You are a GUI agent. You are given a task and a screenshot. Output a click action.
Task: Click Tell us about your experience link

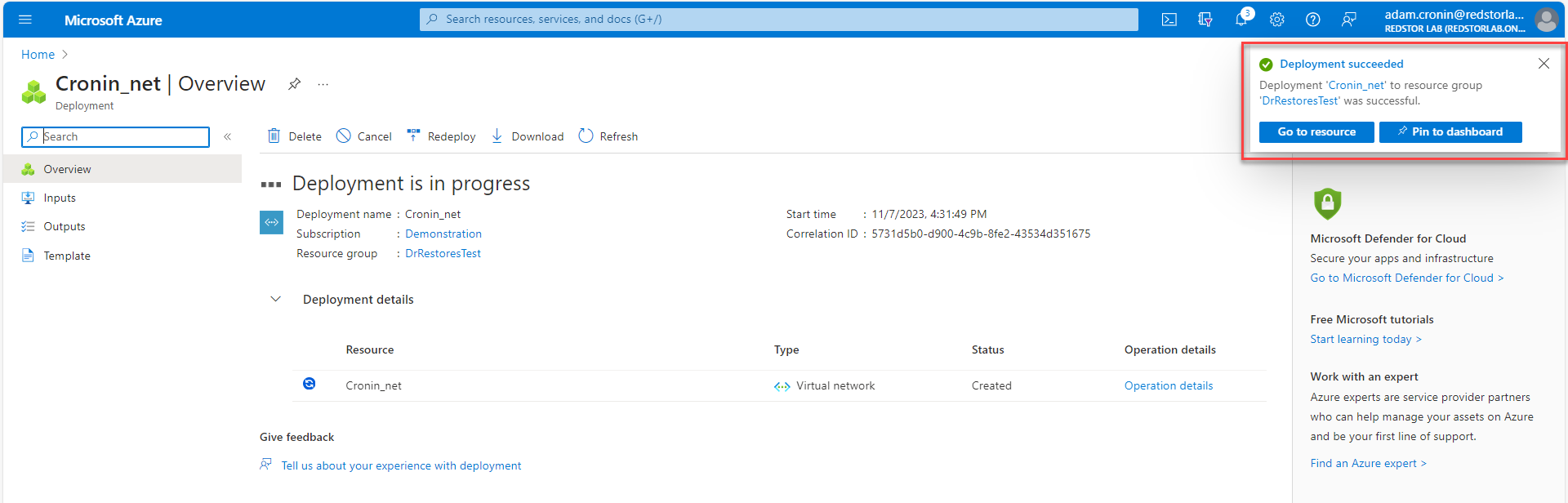tap(401, 465)
